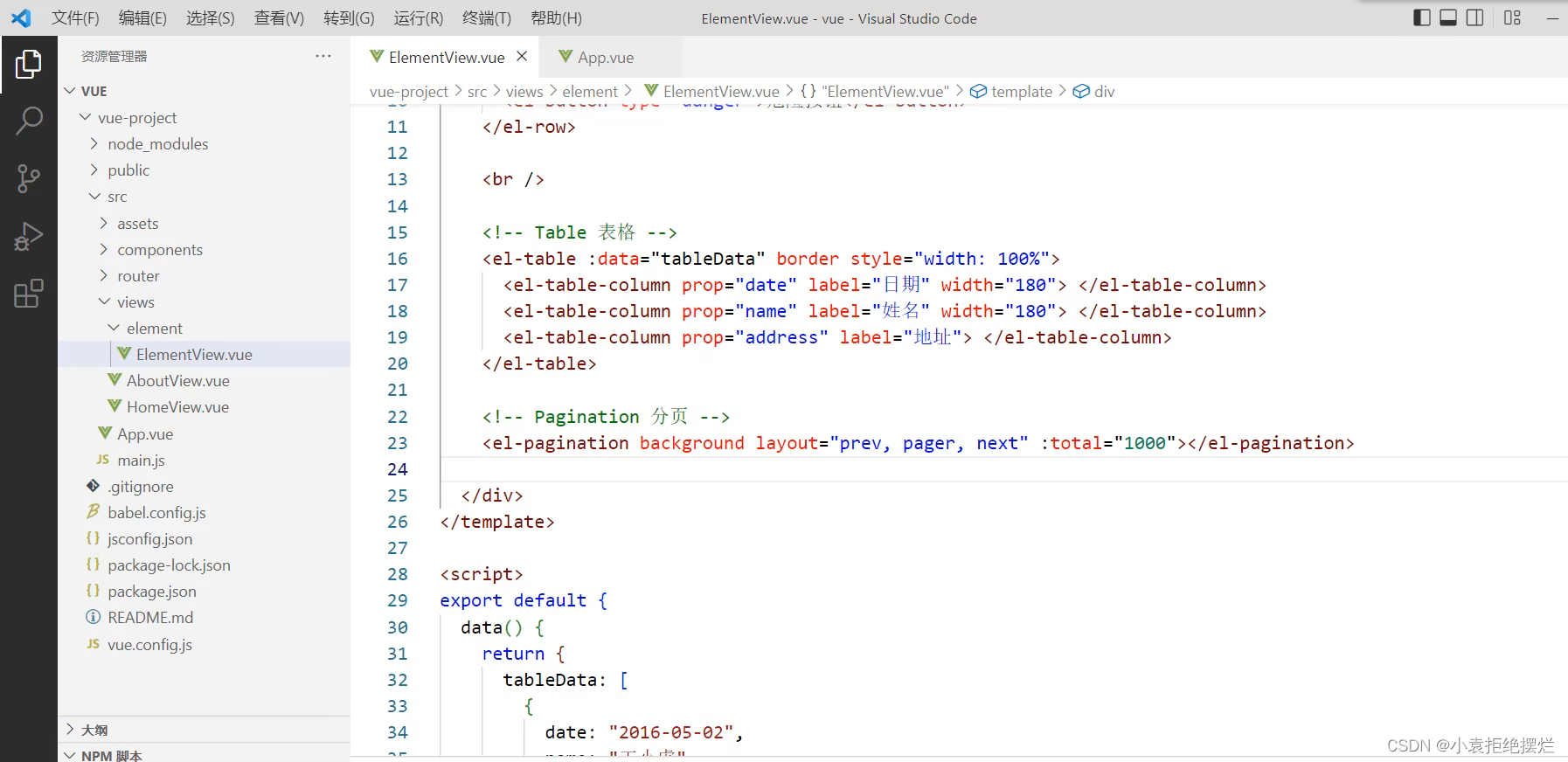Close the ElementView.vue tab
This screenshot has width=1568, height=762.
click(x=522, y=56)
